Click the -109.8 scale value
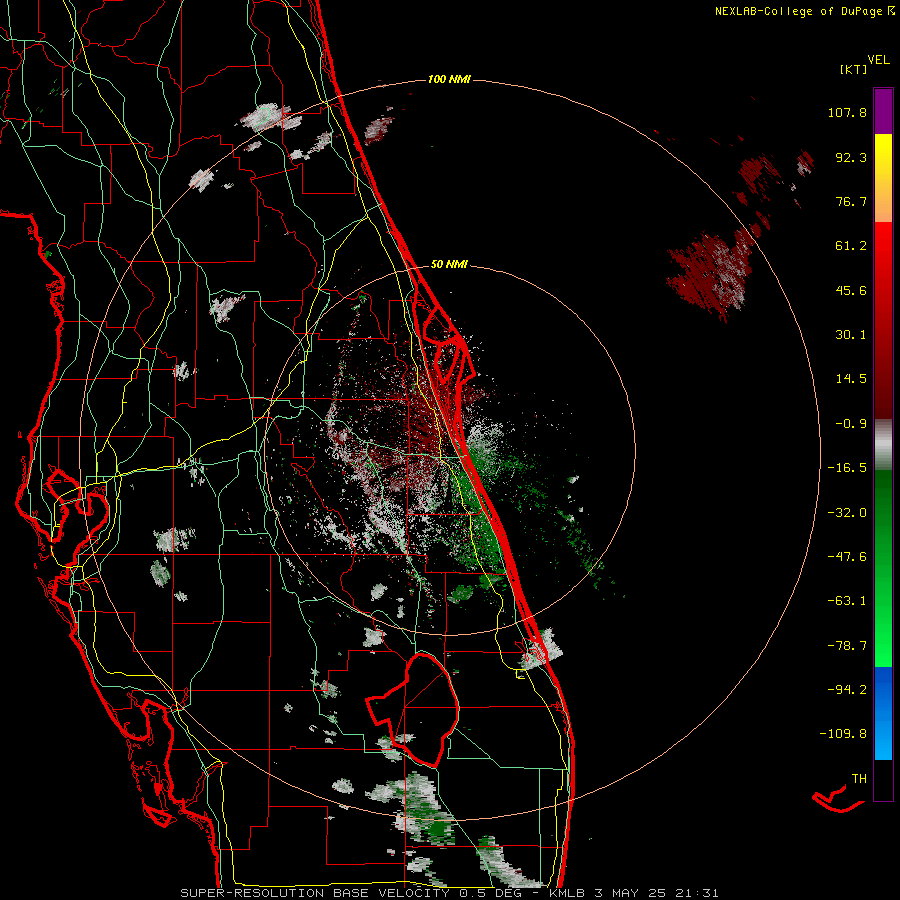Image resolution: width=900 pixels, height=900 pixels. pyautogui.click(x=843, y=734)
